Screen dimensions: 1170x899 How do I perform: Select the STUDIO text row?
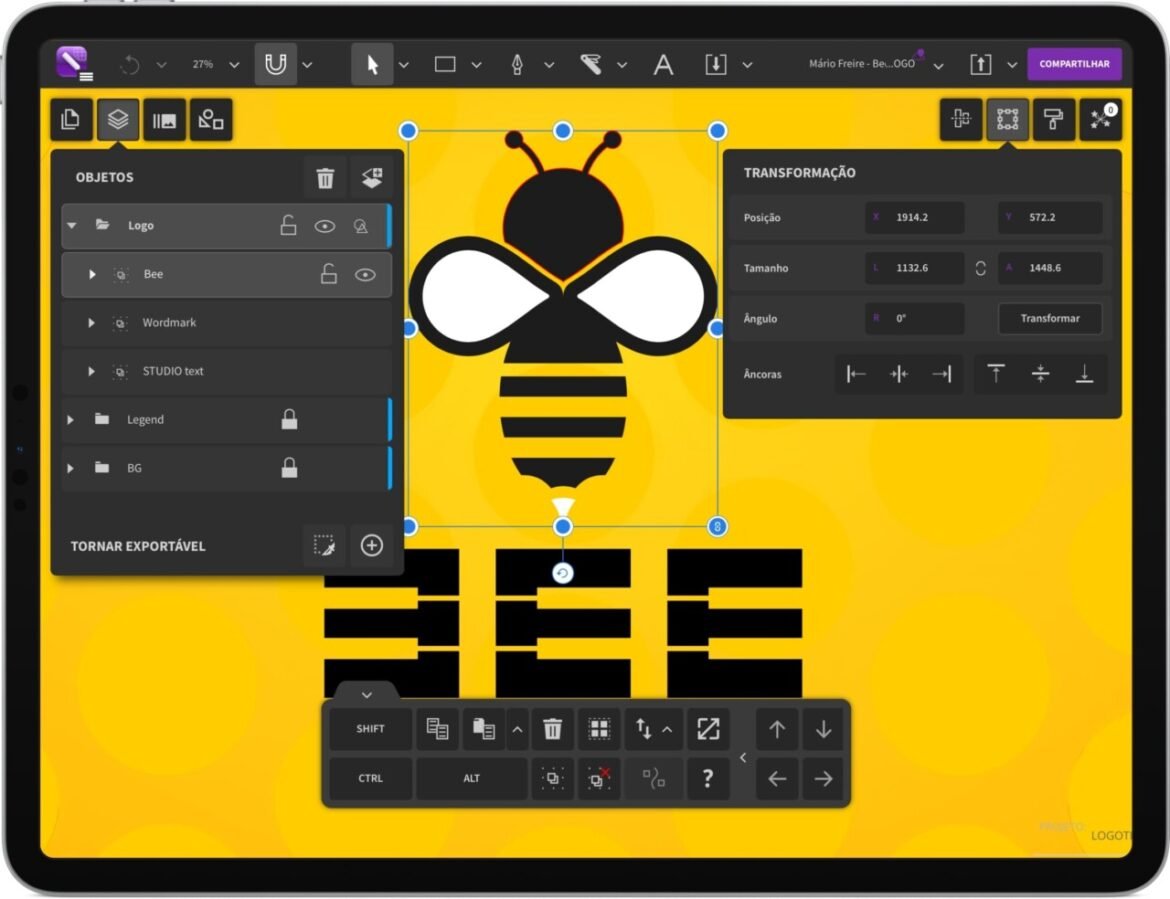pos(226,372)
